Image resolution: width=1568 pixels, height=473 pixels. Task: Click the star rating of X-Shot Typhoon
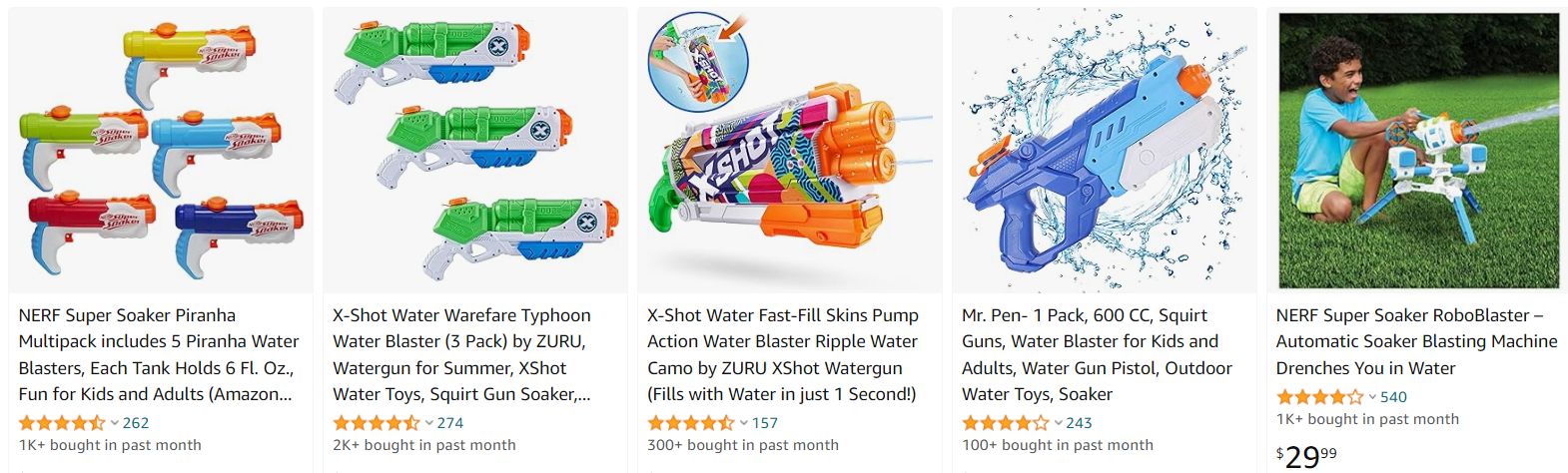click(x=377, y=423)
